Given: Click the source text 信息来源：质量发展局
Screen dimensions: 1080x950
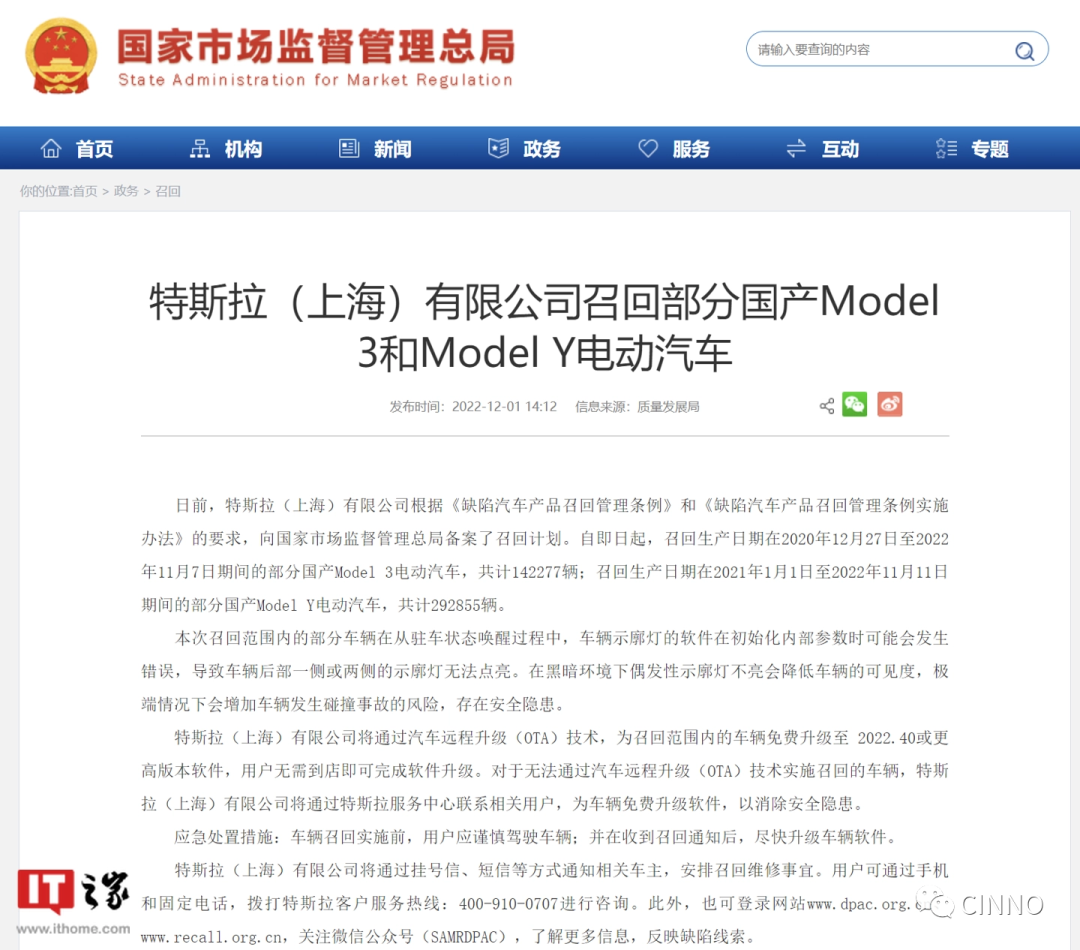Looking at the screenshot, I should (x=637, y=406).
